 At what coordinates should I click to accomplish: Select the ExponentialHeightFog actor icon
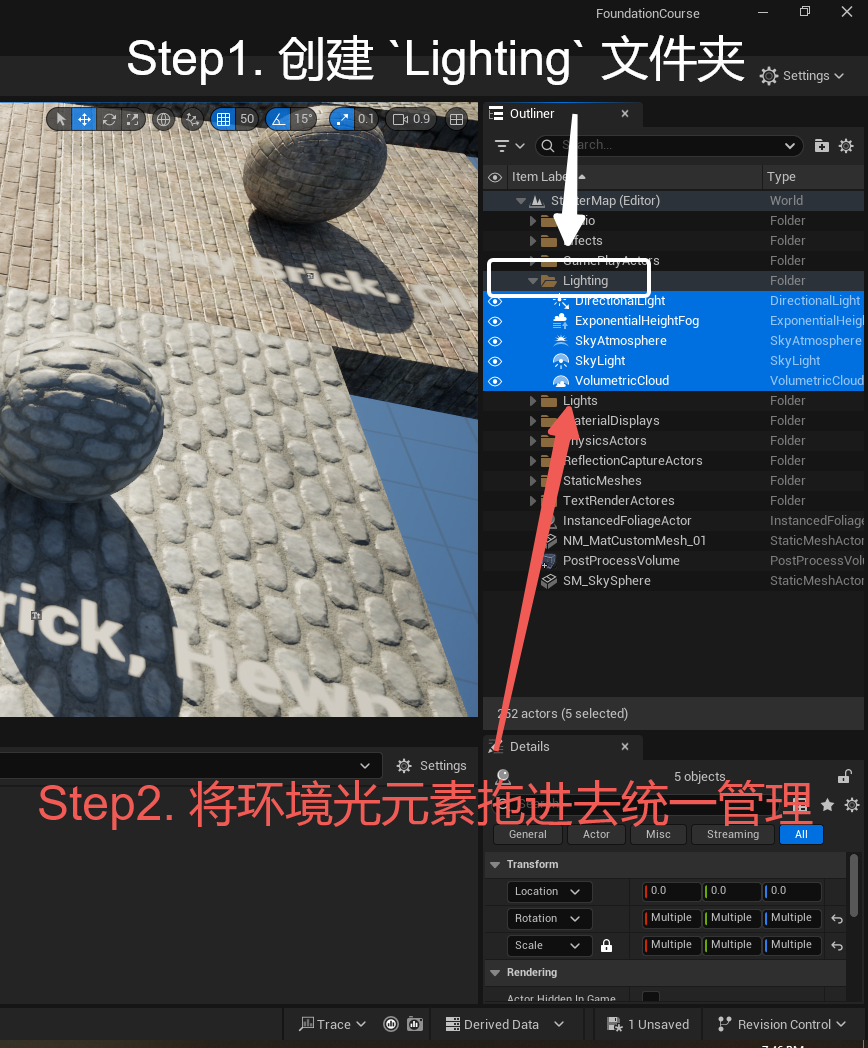coord(561,321)
